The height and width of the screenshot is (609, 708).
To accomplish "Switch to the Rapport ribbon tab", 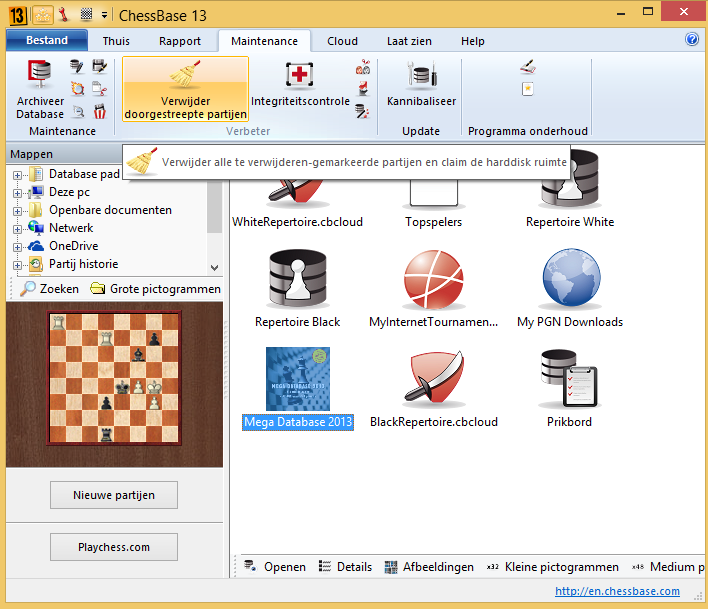I will pyautogui.click(x=180, y=41).
